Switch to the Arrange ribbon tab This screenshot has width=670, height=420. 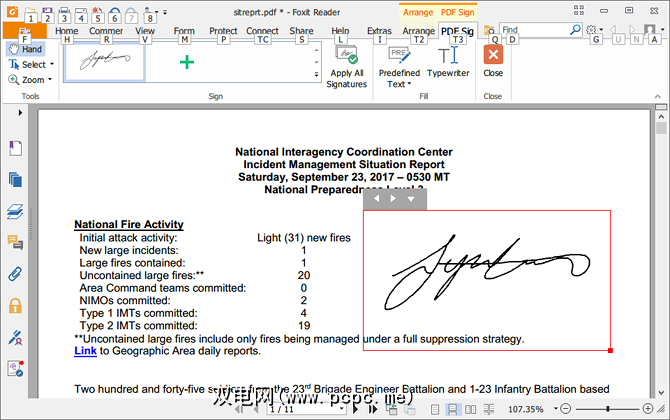pyautogui.click(x=418, y=31)
